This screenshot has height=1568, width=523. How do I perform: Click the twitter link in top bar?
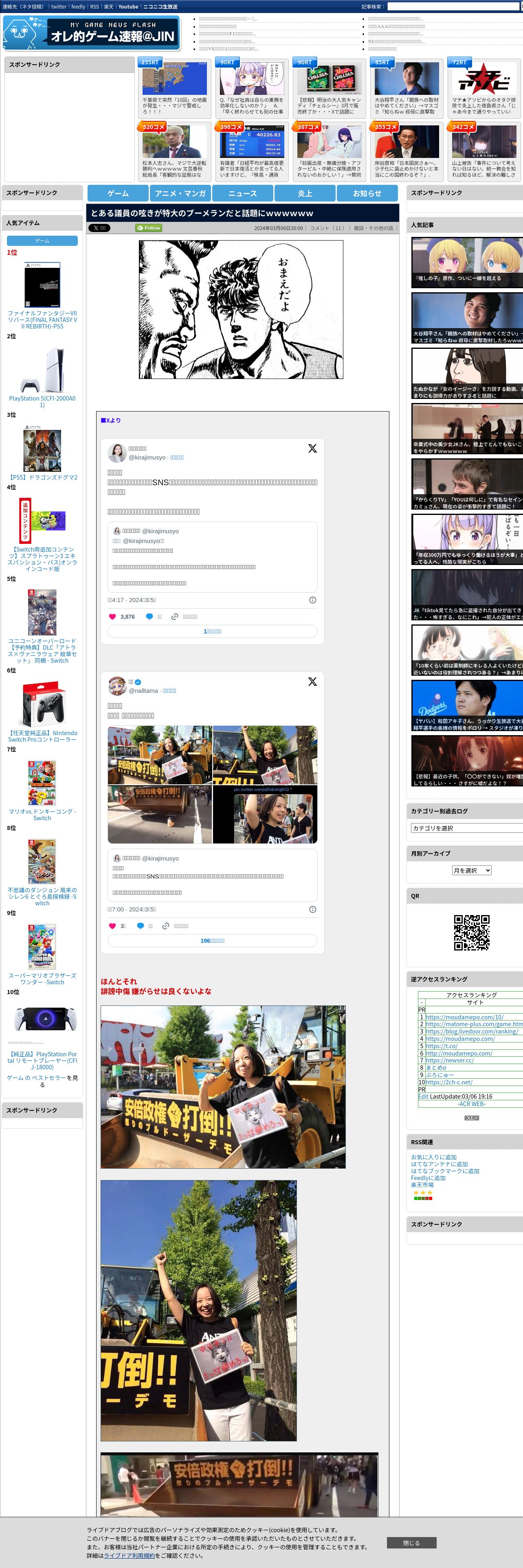(x=59, y=7)
